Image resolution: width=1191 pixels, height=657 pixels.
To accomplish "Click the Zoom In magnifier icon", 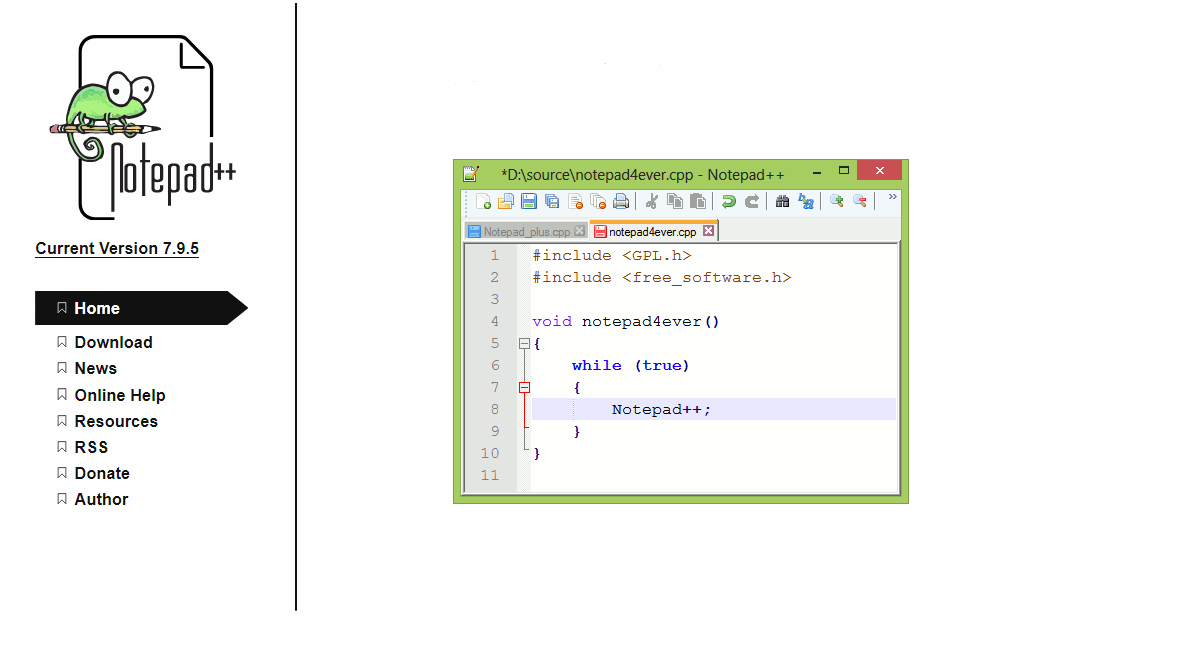I will pyautogui.click(x=836, y=201).
